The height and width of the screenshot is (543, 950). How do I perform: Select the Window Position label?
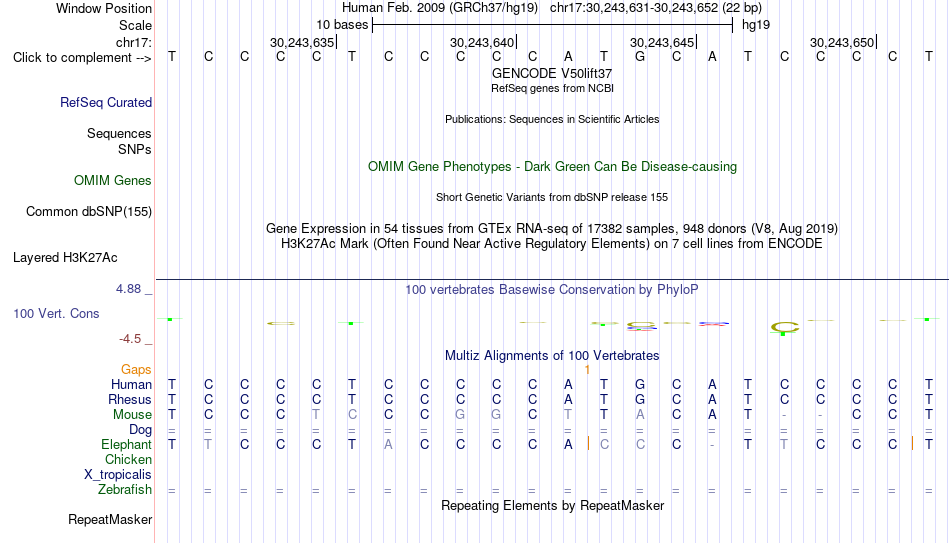104,8
